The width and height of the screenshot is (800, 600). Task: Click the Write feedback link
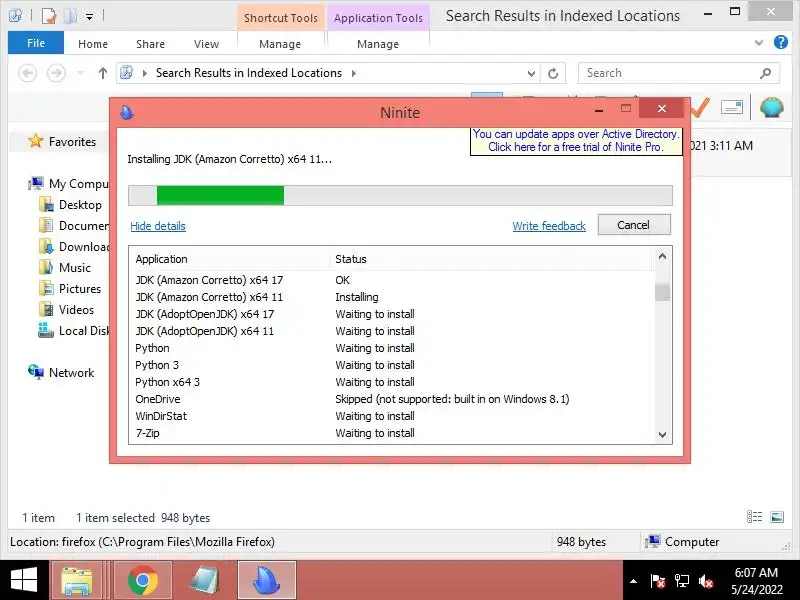[549, 226]
